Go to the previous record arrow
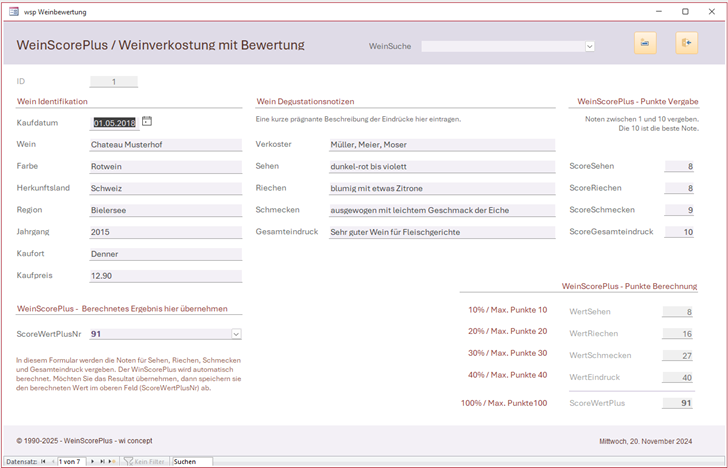Screen dimensions: 728x468 (52, 462)
